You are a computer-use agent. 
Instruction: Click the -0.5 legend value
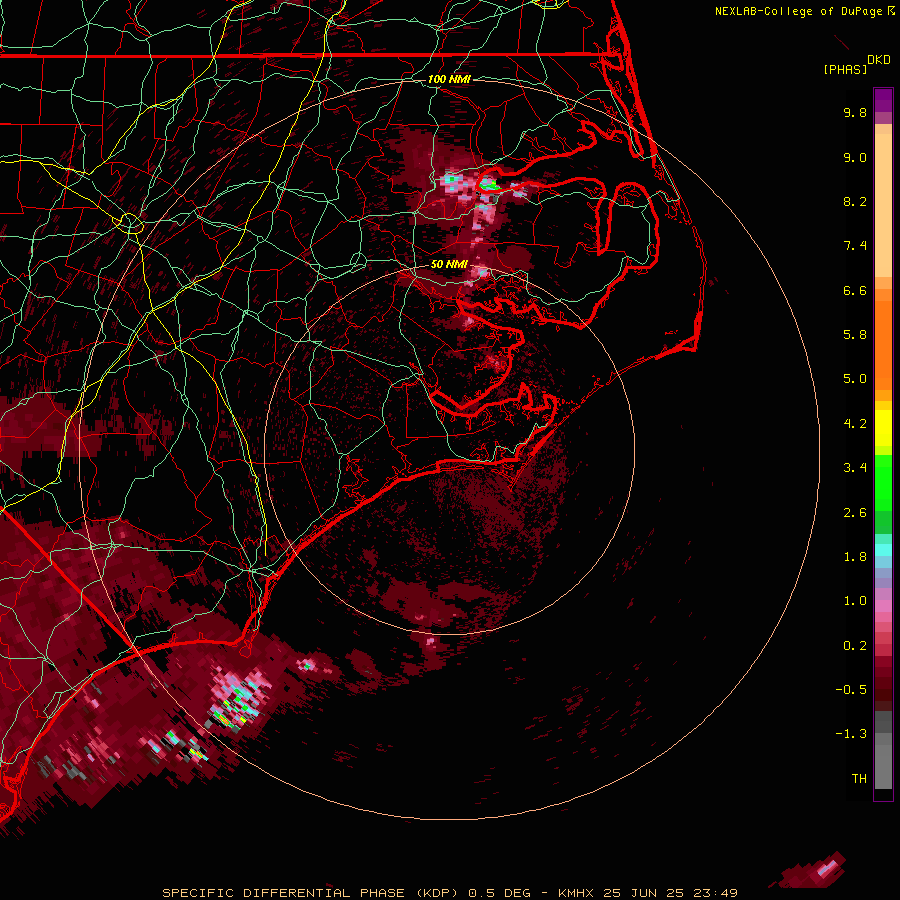tap(851, 690)
